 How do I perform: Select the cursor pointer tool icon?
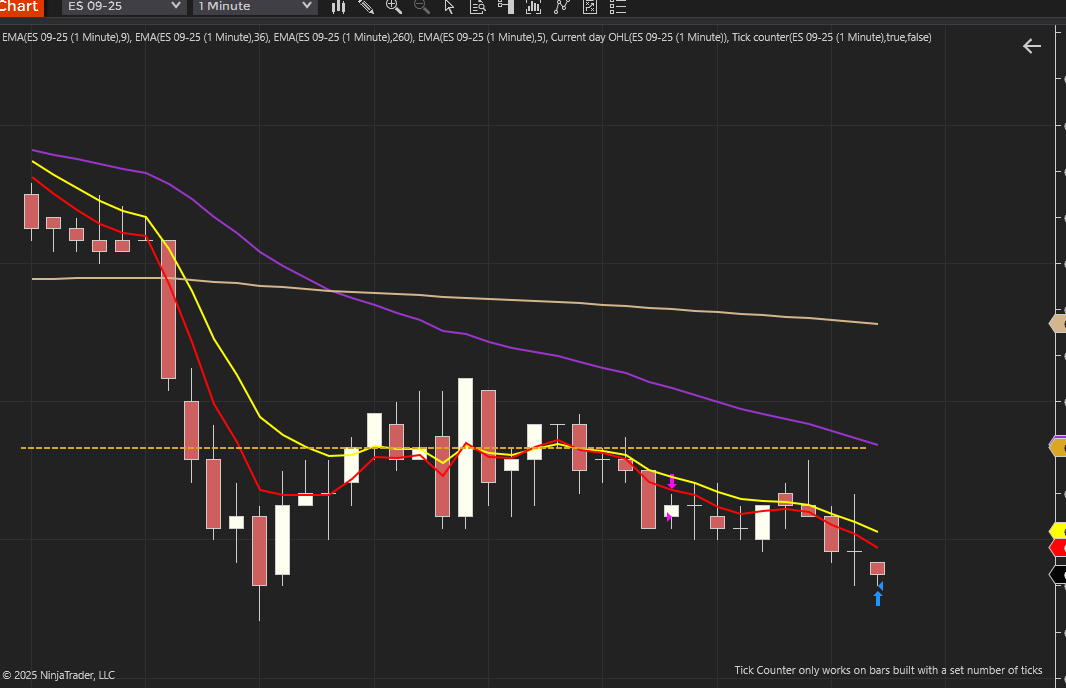[449, 7]
